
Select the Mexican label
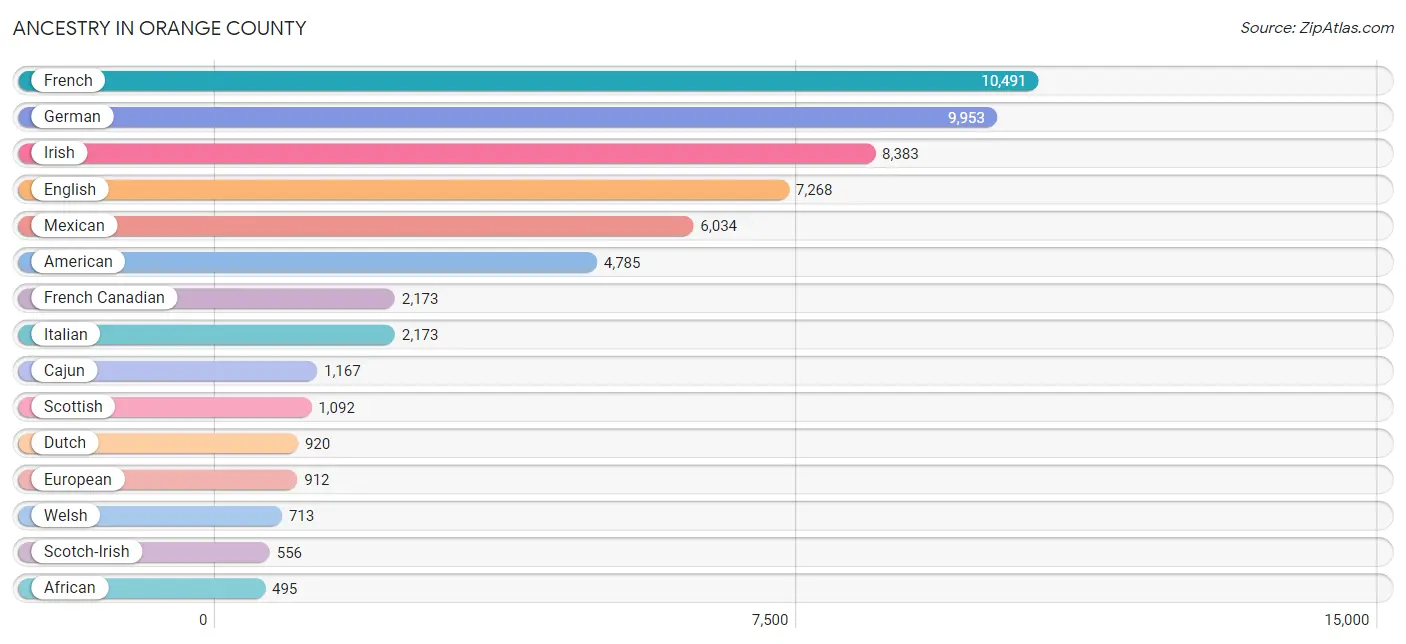(x=74, y=226)
